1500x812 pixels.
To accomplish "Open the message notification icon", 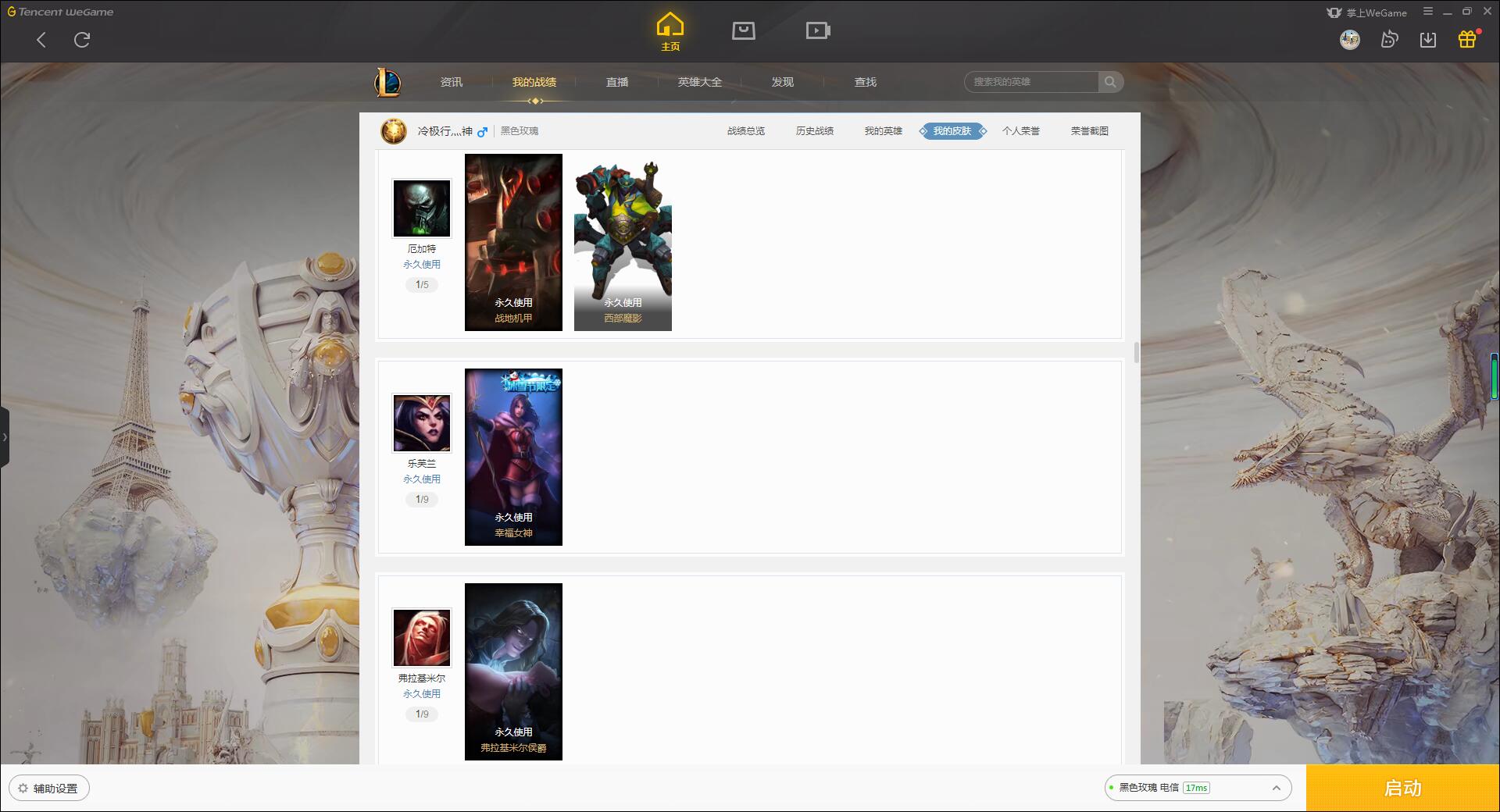I will (1389, 40).
